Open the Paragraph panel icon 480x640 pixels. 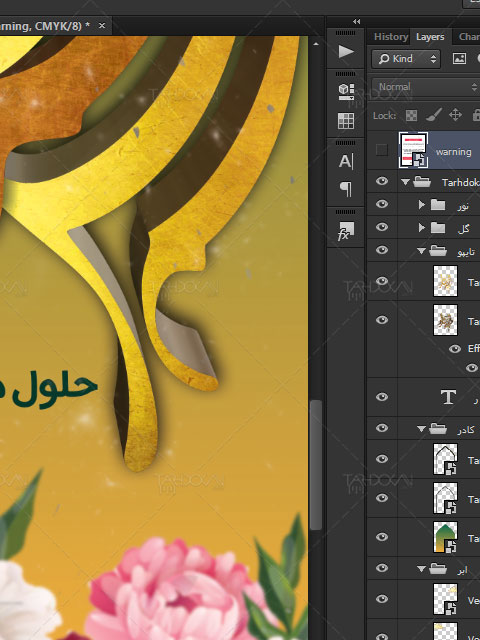346,189
